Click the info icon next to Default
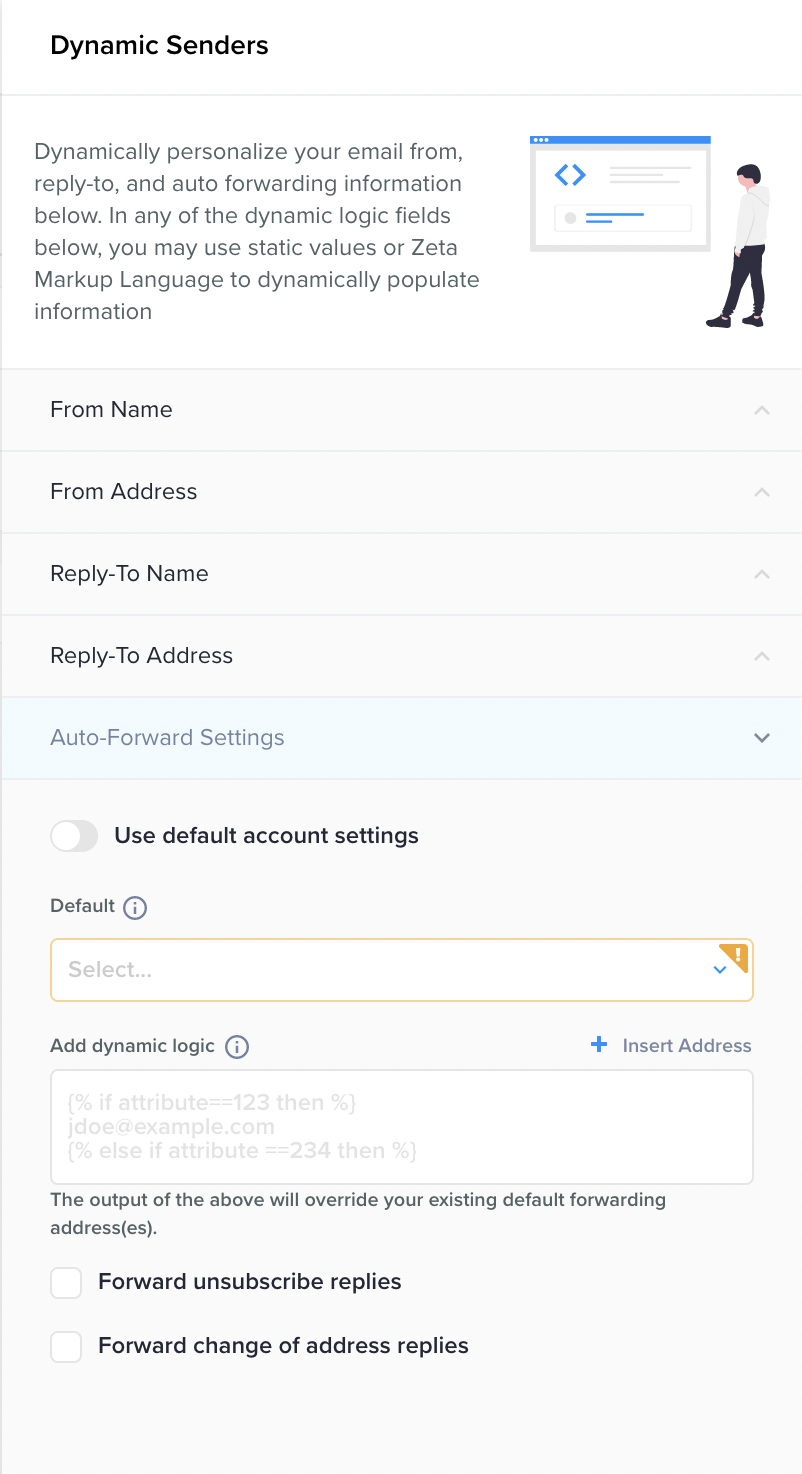The height and width of the screenshot is (1474, 802). pyautogui.click(x=135, y=908)
